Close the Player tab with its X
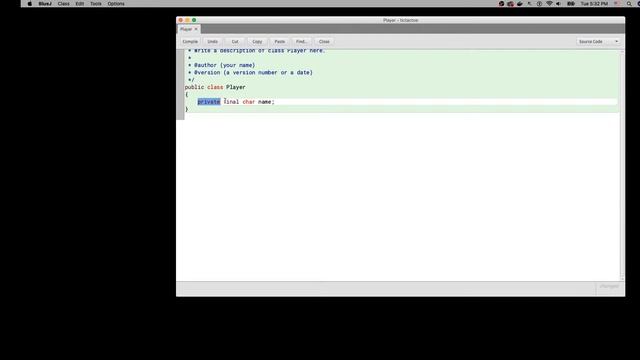Image resolution: width=640 pixels, height=360 pixels. point(196,29)
